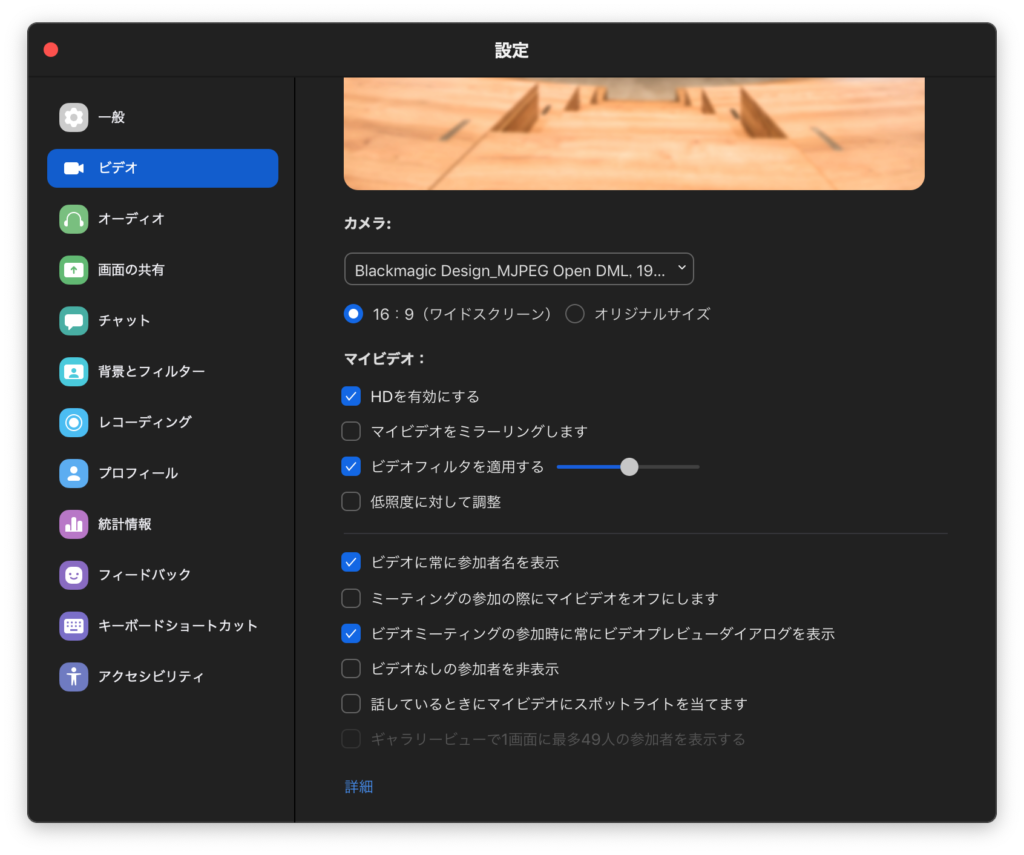Screen dimensions: 1024x855
Task: Uncheck ビデオに常に参加者名を表示 checkbox
Action: pos(351,562)
